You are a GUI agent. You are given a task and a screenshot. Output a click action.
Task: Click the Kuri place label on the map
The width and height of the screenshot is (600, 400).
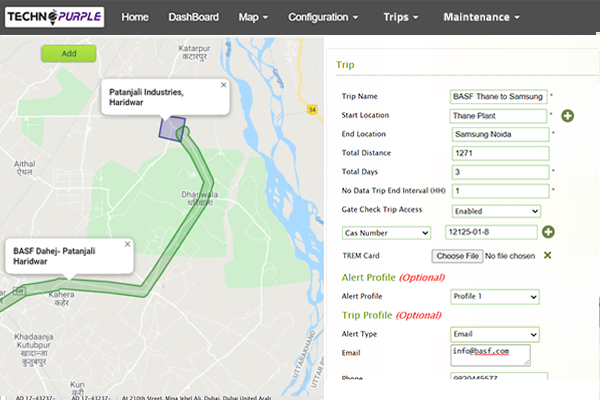pyautogui.click(x=77, y=388)
